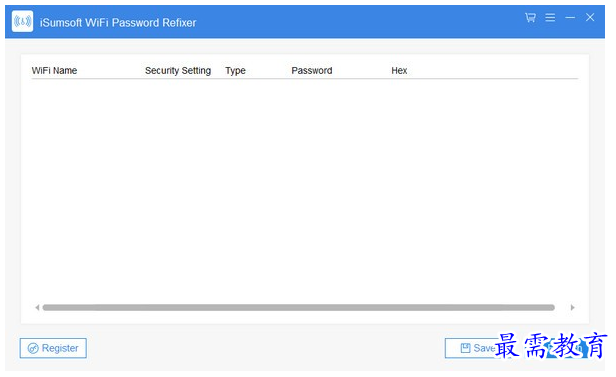This screenshot has width=616, height=377.
Task: Click the key icon beside Register
Action: coord(33,348)
